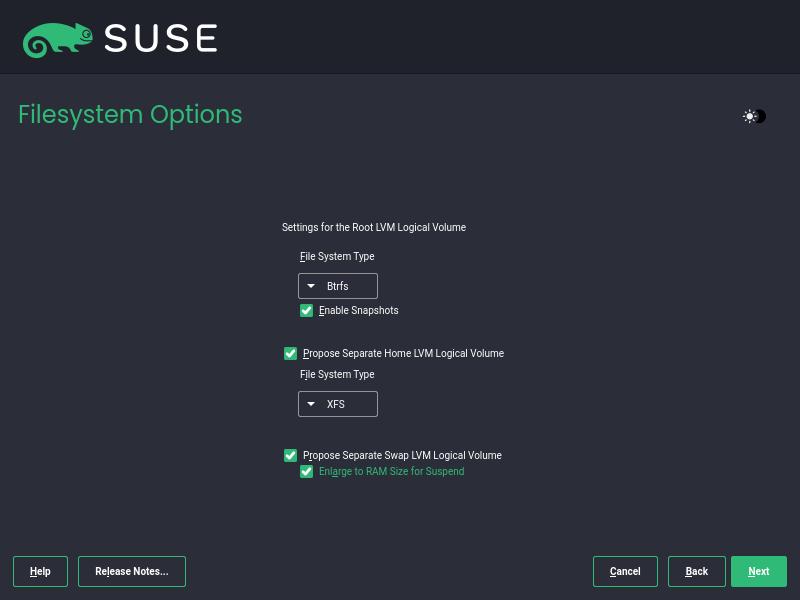Uncheck Enlarge to RAM Size for Suspend
This screenshot has height=600, width=800.
[x=306, y=471]
